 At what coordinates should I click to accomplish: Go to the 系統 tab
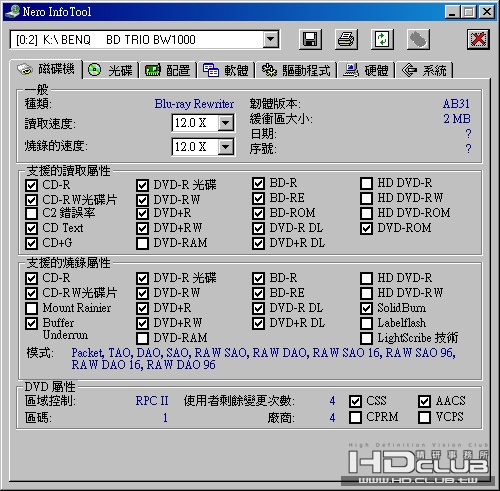pyautogui.click(x=424, y=70)
